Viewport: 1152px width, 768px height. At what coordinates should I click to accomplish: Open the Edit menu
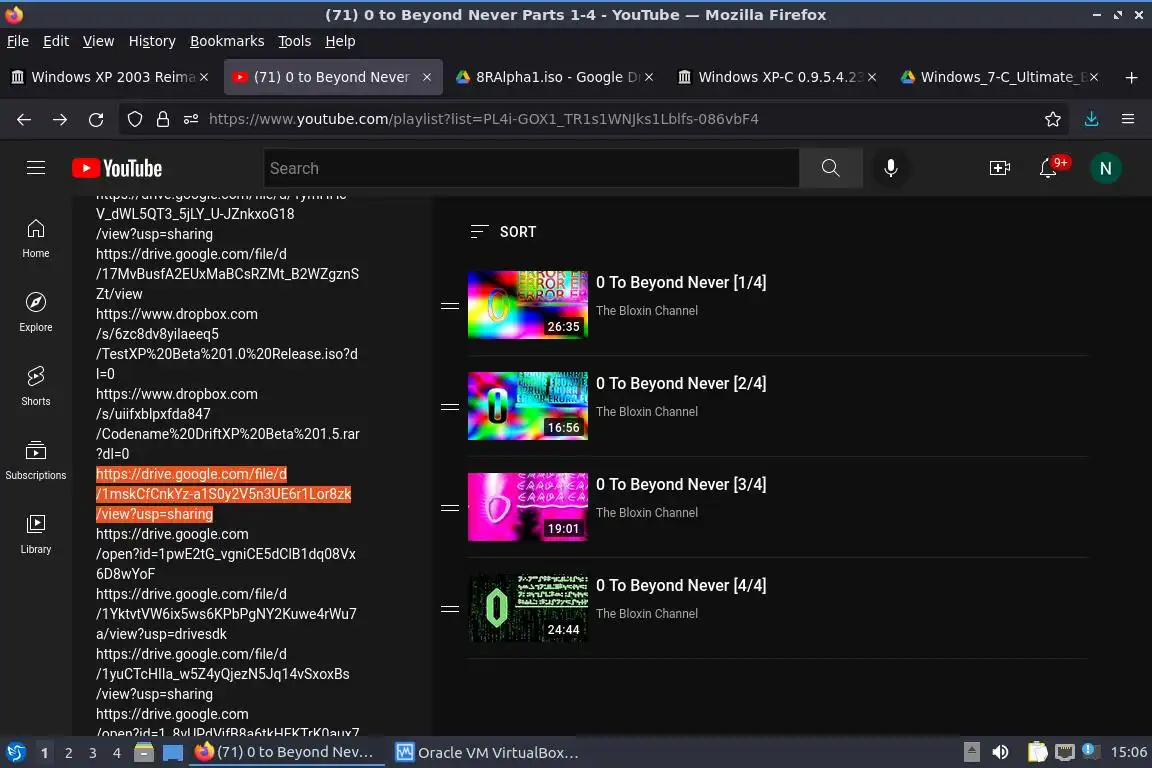(x=56, y=41)
